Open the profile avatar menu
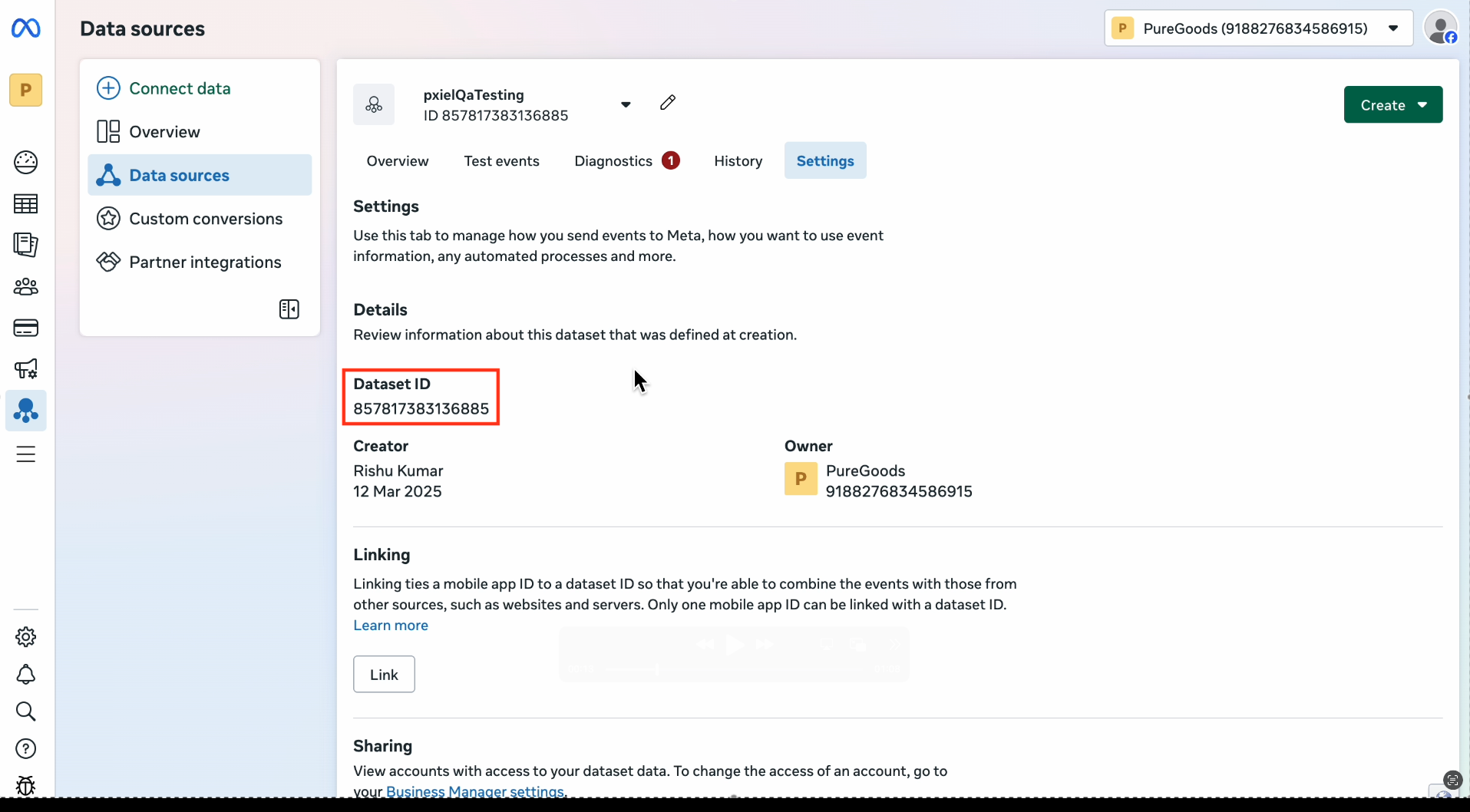 1441,28
